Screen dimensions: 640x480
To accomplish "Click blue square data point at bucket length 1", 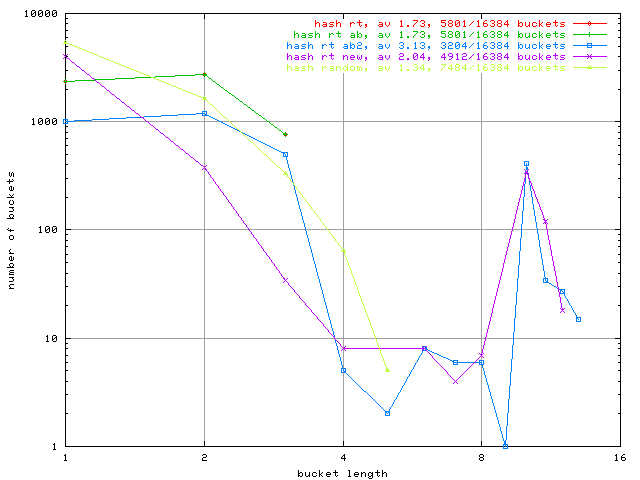I will tap(66, 122).
